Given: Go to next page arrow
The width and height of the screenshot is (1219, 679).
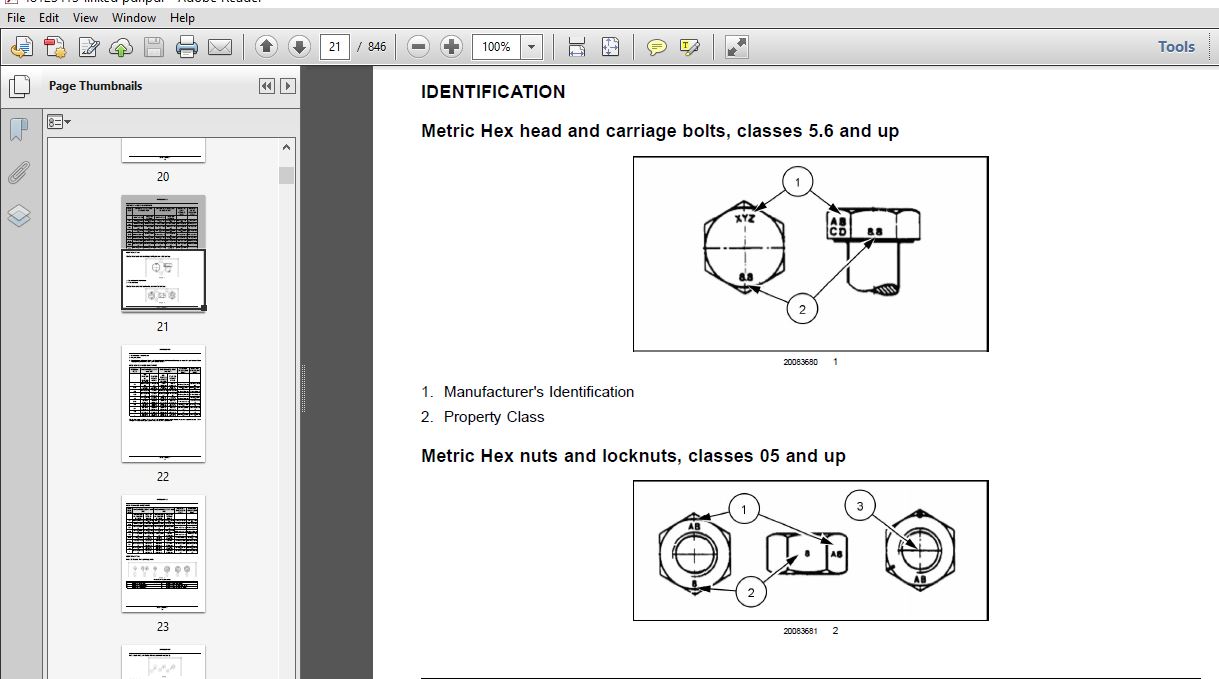Looking at the screenshot, I should pos(299,47).
